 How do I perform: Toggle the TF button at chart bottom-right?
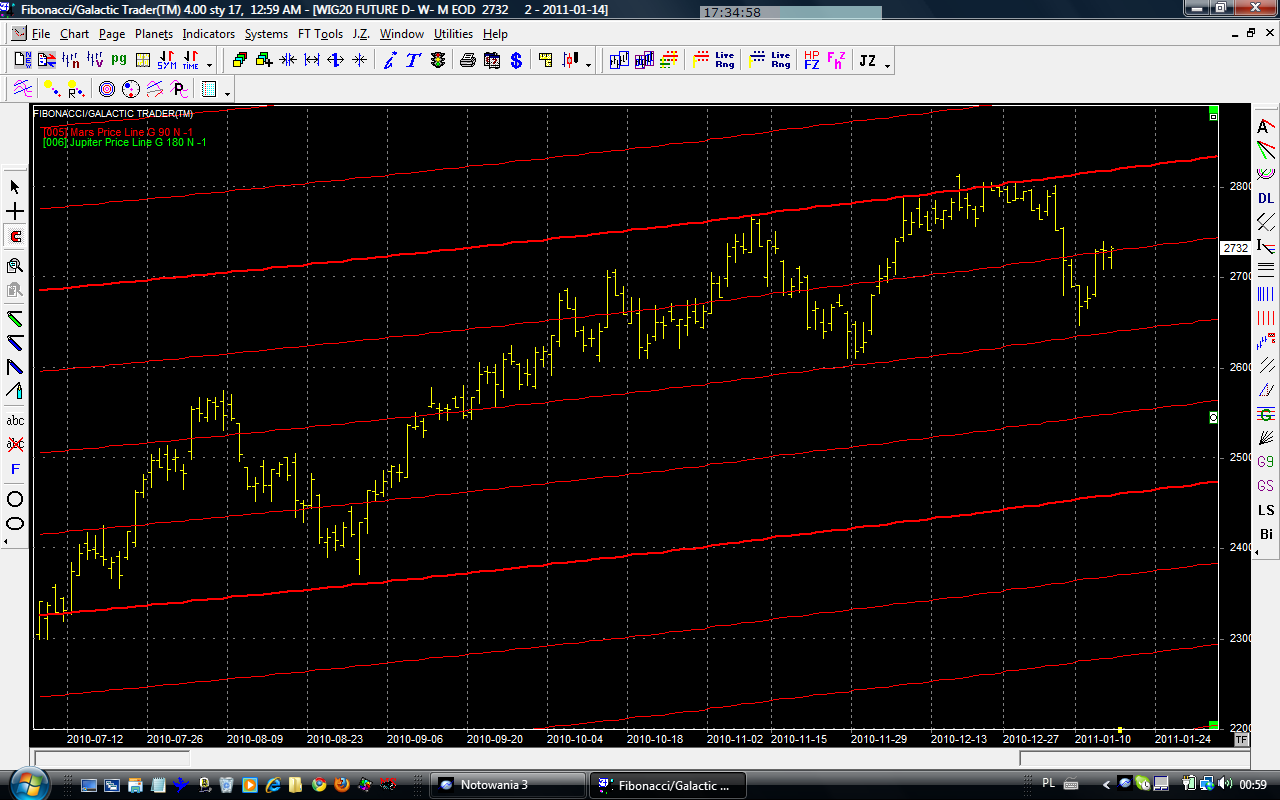[1241, 740]
